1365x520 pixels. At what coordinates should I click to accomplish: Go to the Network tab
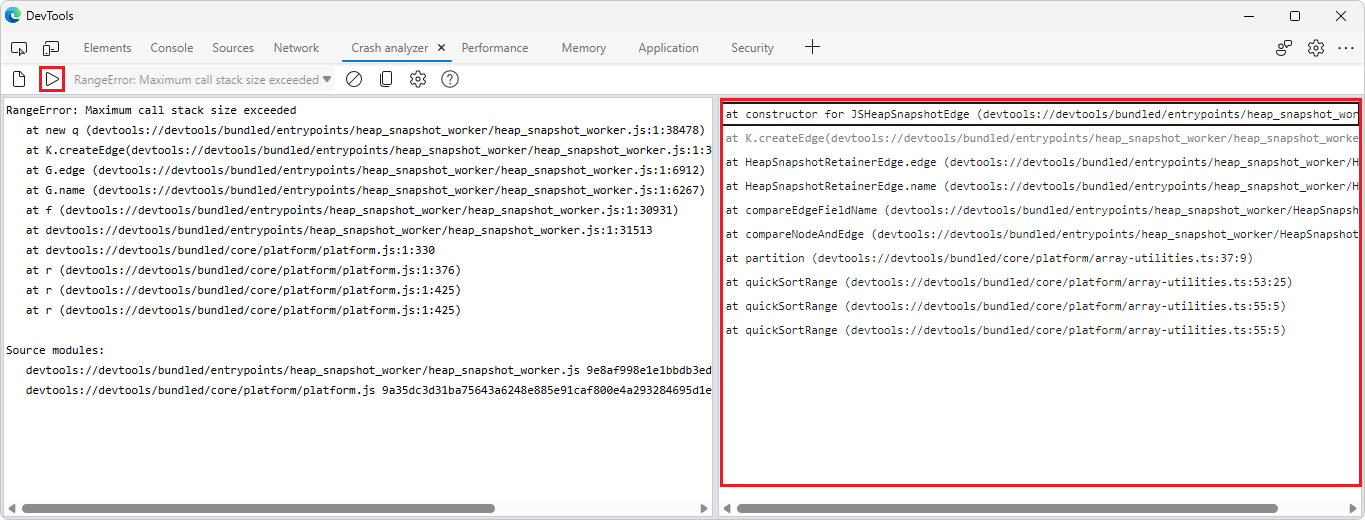click(296, 48)
